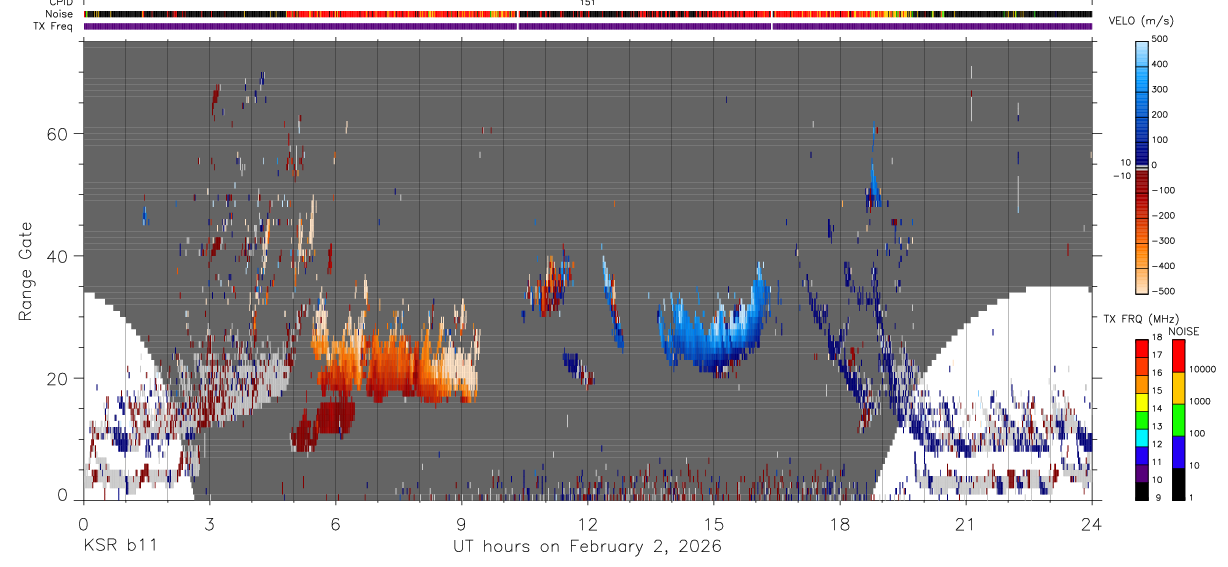The image size is (1228, 567).
Task: Click the purple segment of TX FRQ colorbar
Action: [1142, 473]
